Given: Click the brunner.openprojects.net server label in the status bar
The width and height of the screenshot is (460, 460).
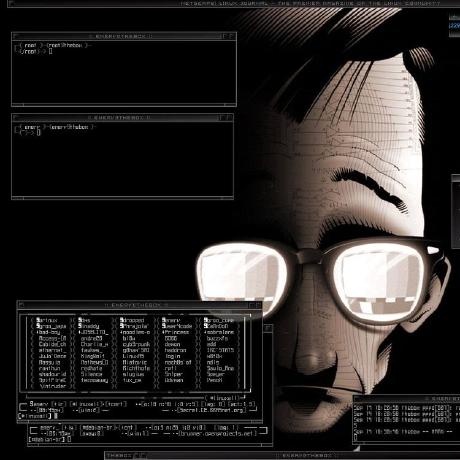Looking at the screenshot, I should [x=218, y=433].
